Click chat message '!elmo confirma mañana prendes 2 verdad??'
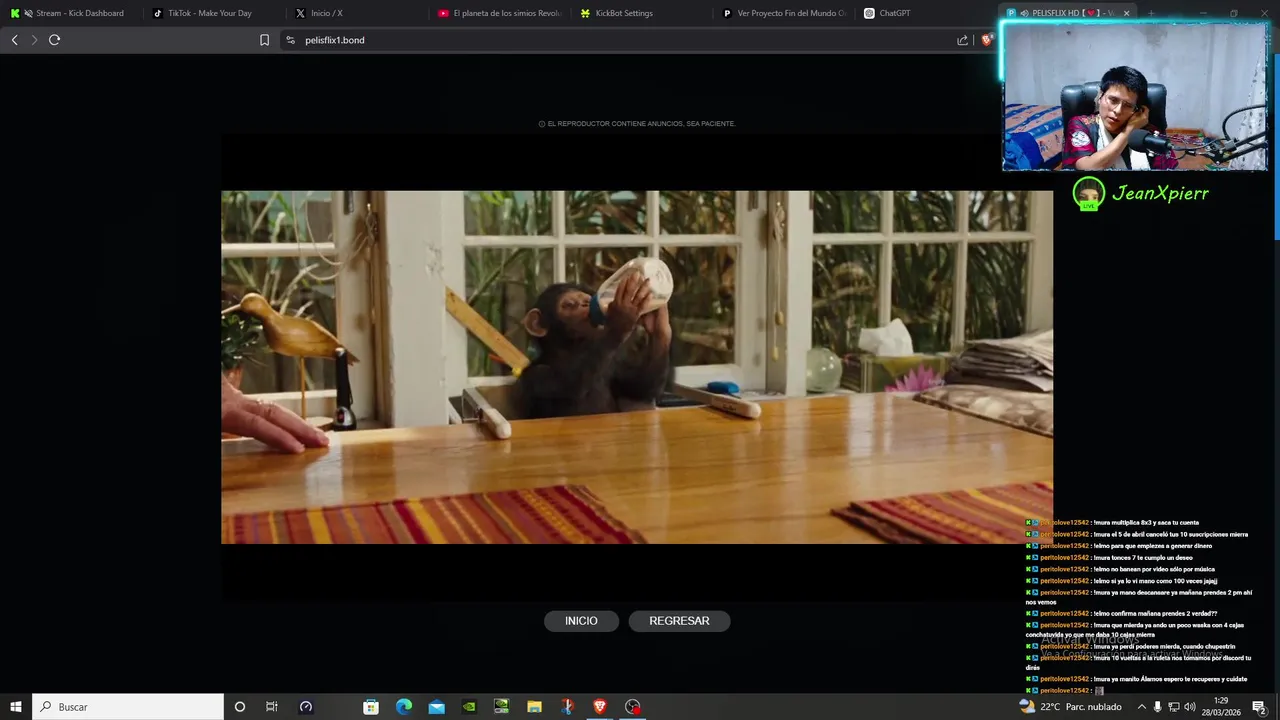Image resolution: width=1280 pixels, height=720 pixels. pos(1155,614)
